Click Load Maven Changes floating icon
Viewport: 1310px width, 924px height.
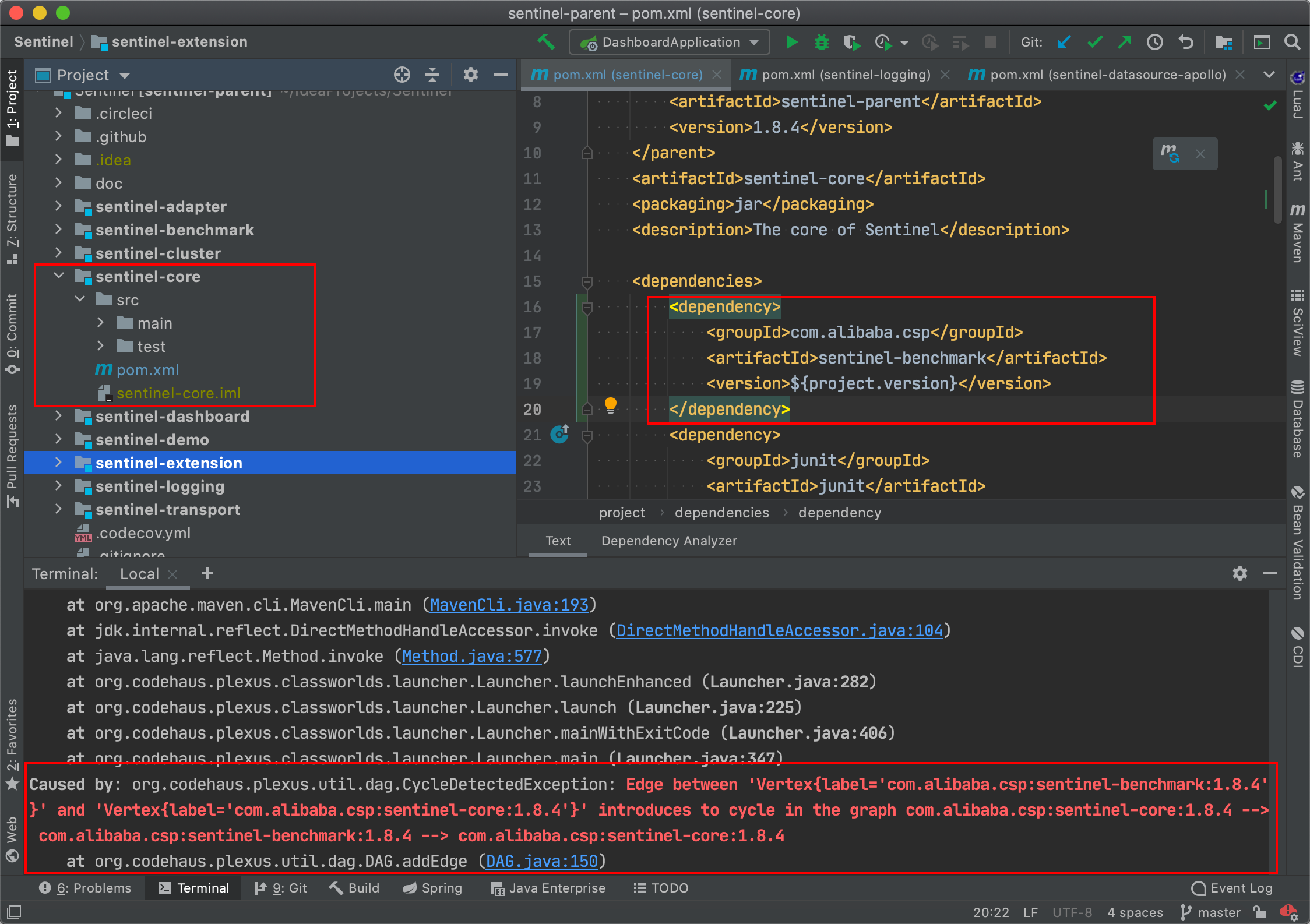click(x=1170, y=154)
